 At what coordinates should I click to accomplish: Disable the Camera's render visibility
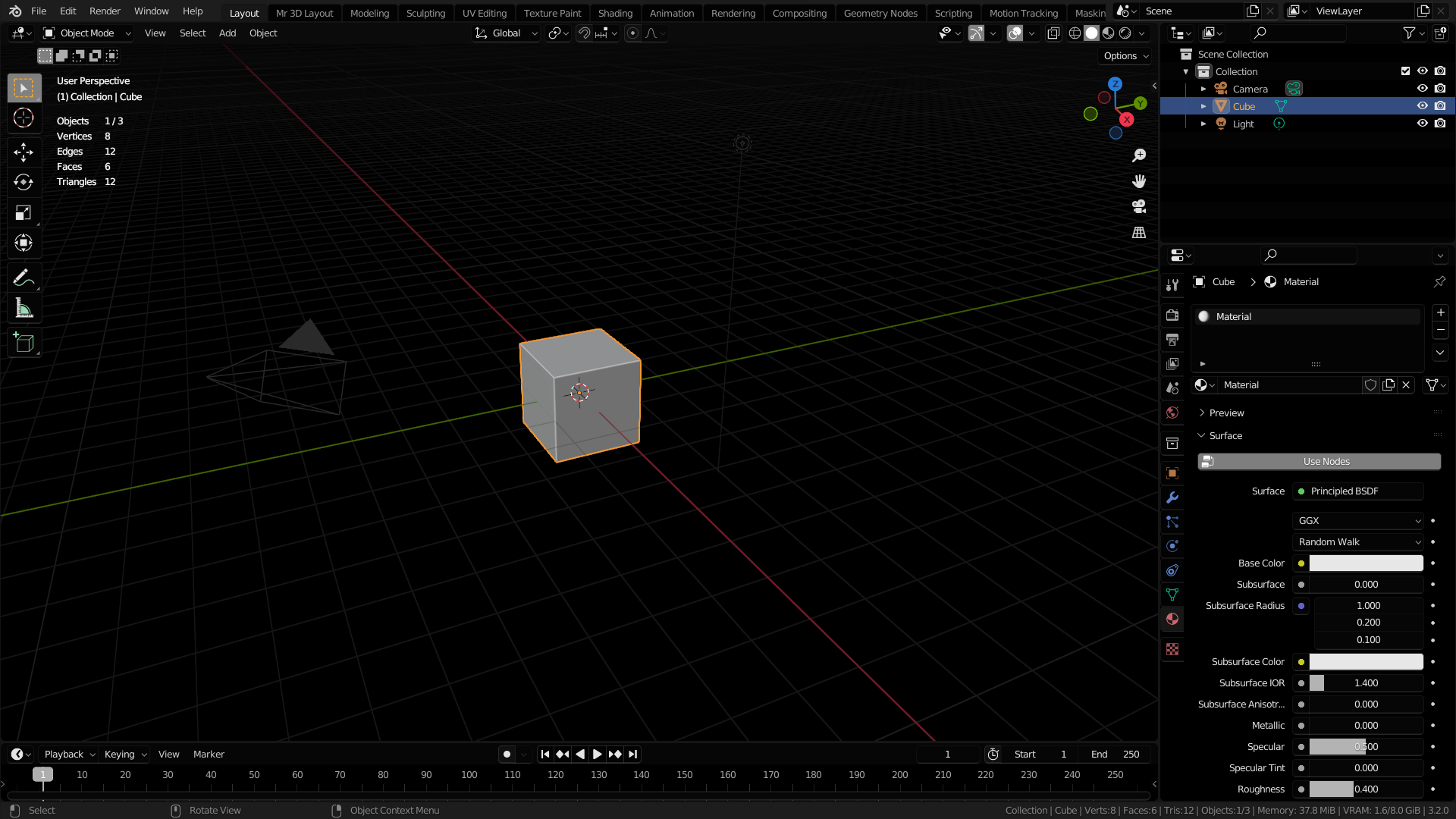point(1441,88)
